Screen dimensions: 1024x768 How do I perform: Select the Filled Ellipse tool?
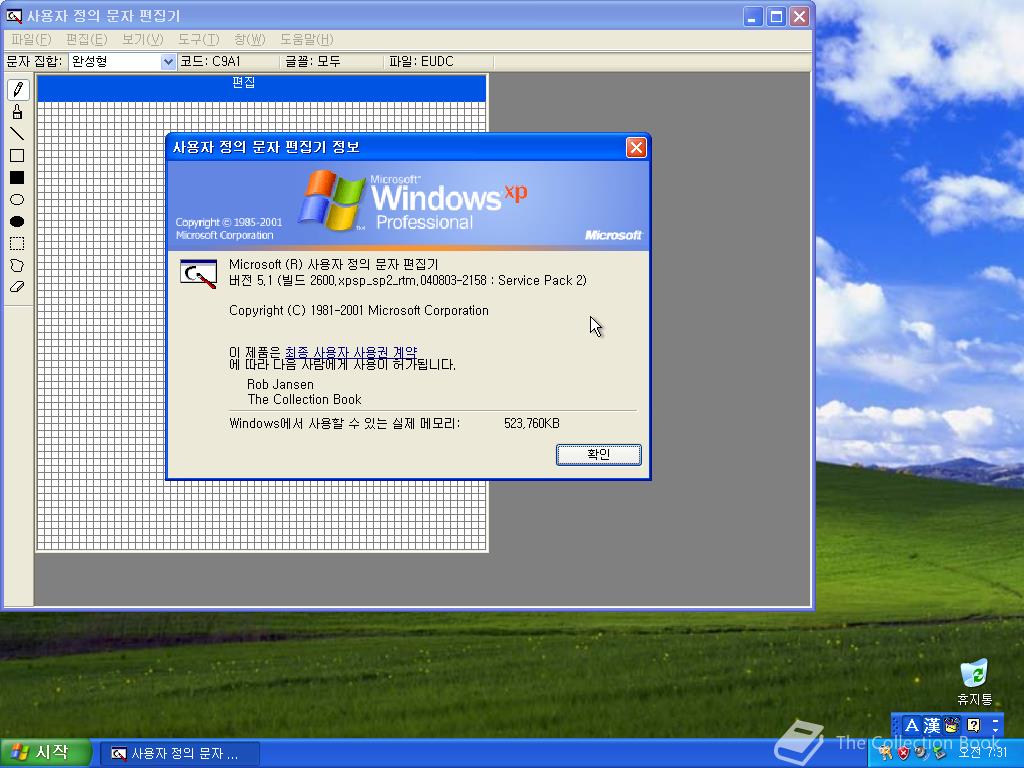coord(18,221)
